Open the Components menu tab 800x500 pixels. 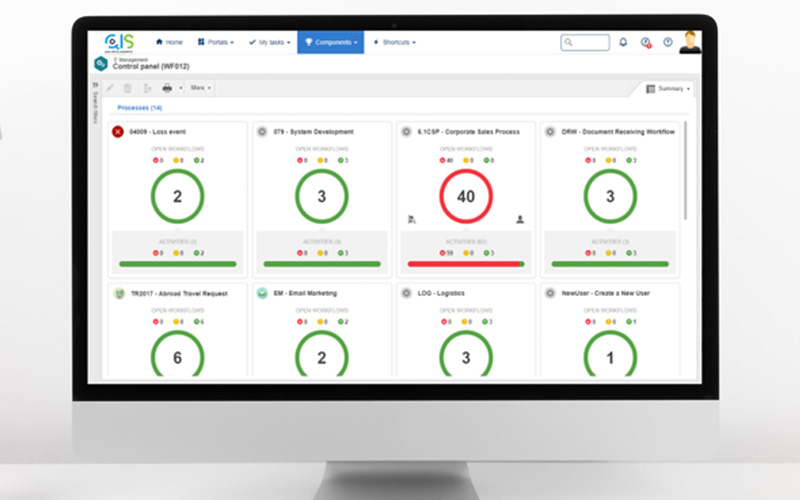[x=330, y=42]
